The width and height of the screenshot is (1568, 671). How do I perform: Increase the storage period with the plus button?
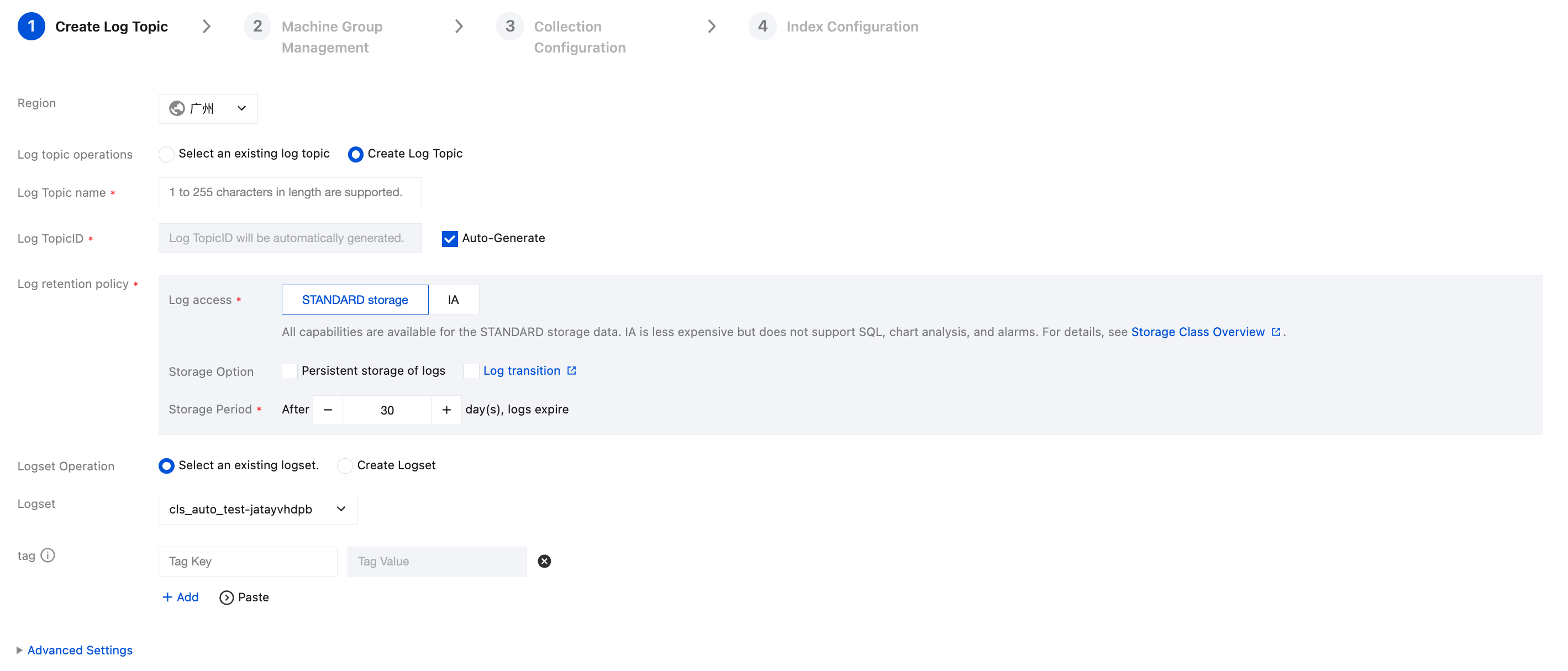click(x=446, y=410)
